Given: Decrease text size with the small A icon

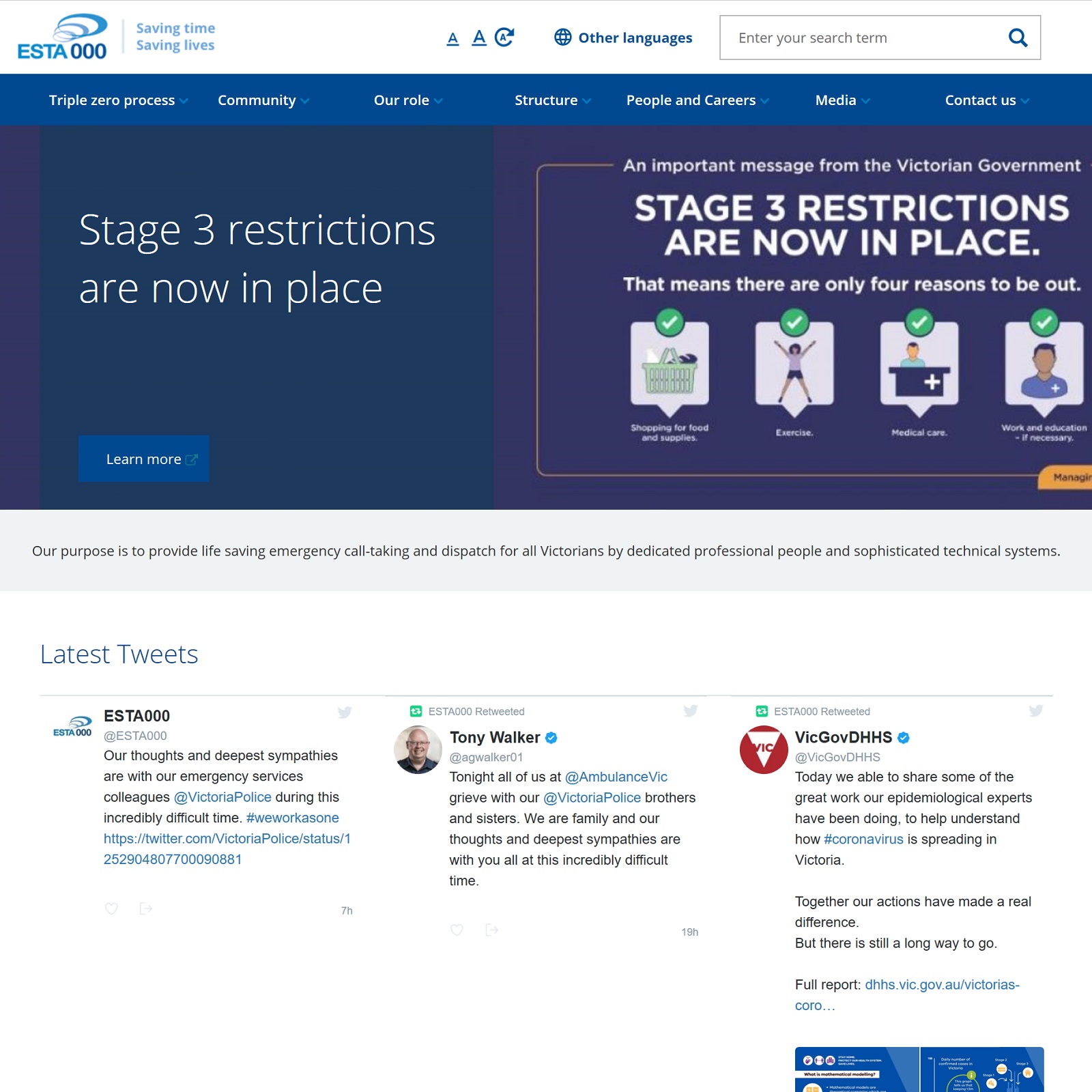Looking at the screenshot, I should (452, 38).
